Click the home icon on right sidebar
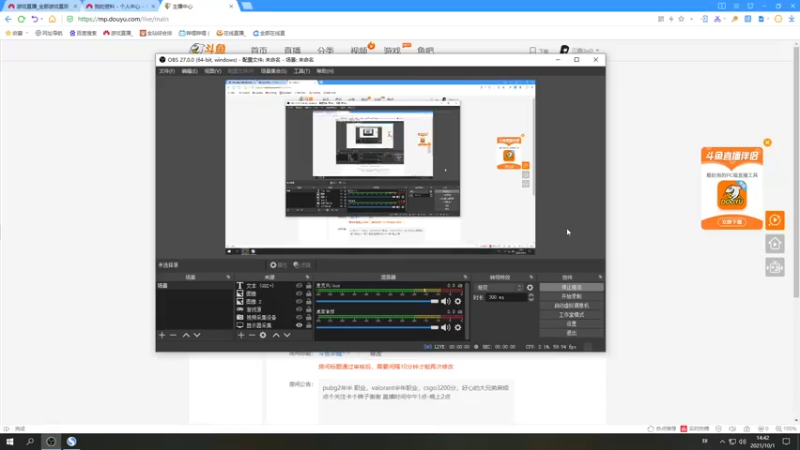 pos(774,243)
